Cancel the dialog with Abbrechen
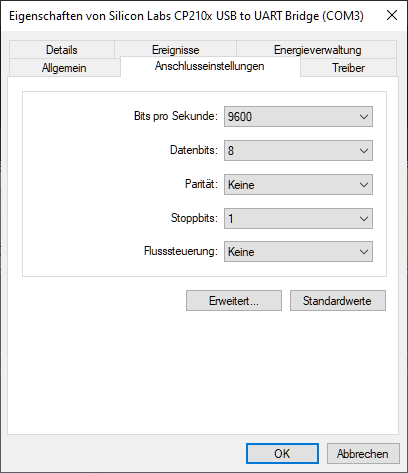 click(363, 453)
